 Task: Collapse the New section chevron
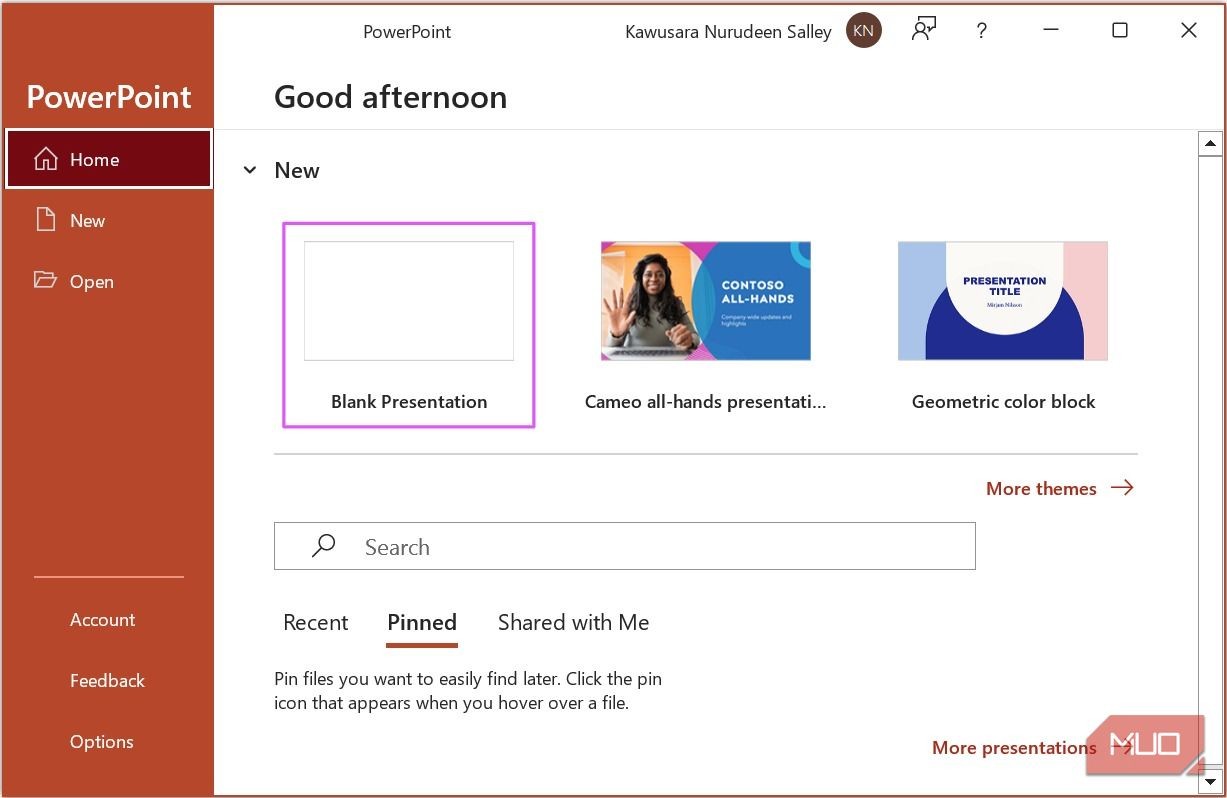(x=250, y=170)
